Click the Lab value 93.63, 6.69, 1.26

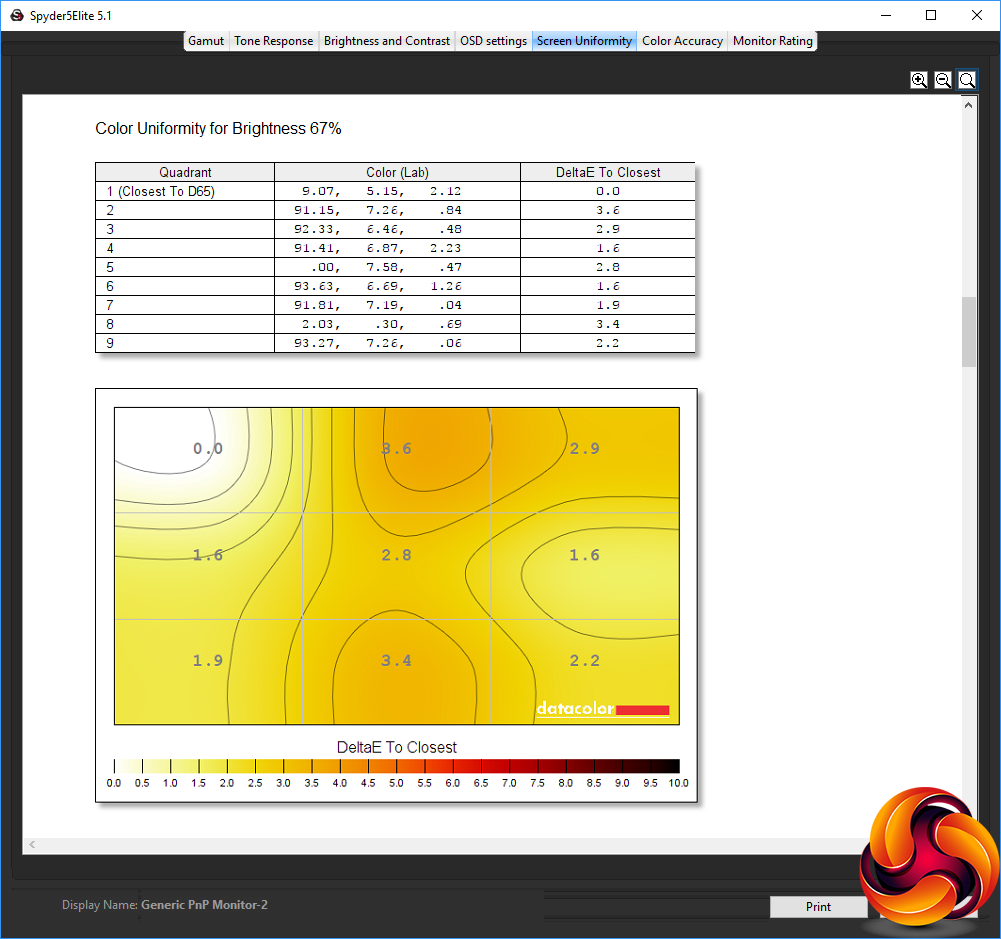(378, 286)
